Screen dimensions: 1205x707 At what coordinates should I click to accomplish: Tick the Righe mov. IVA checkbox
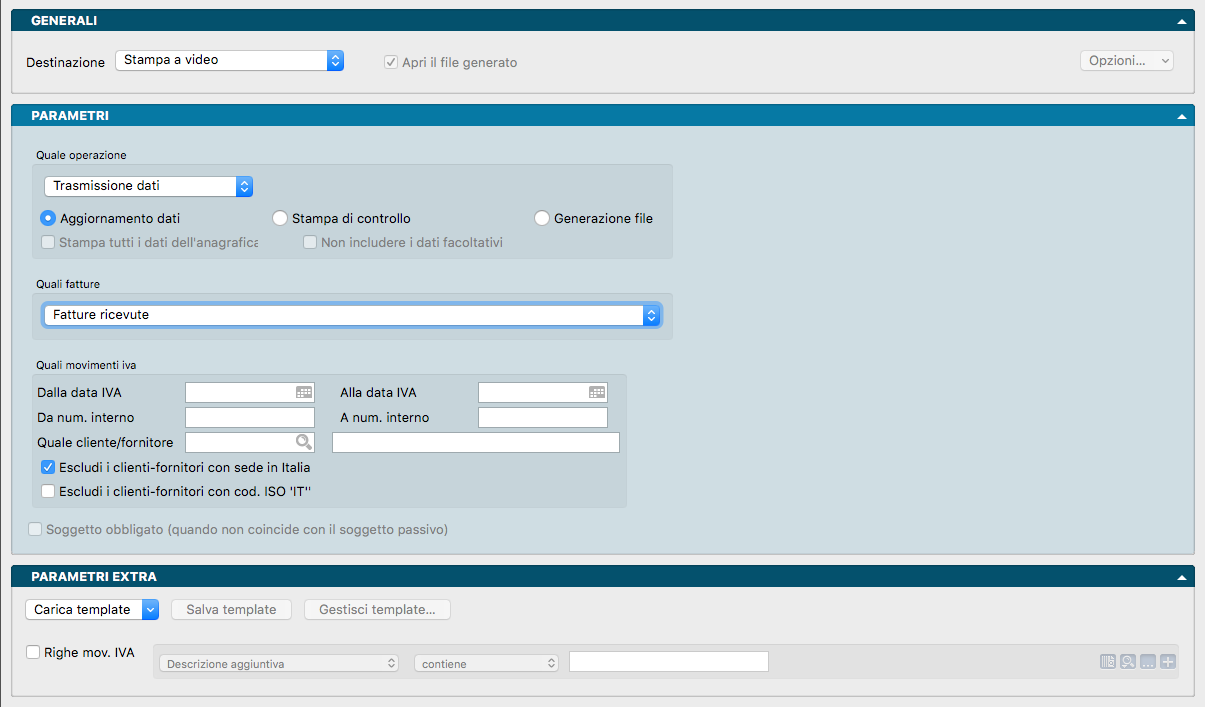pos(34,652)
